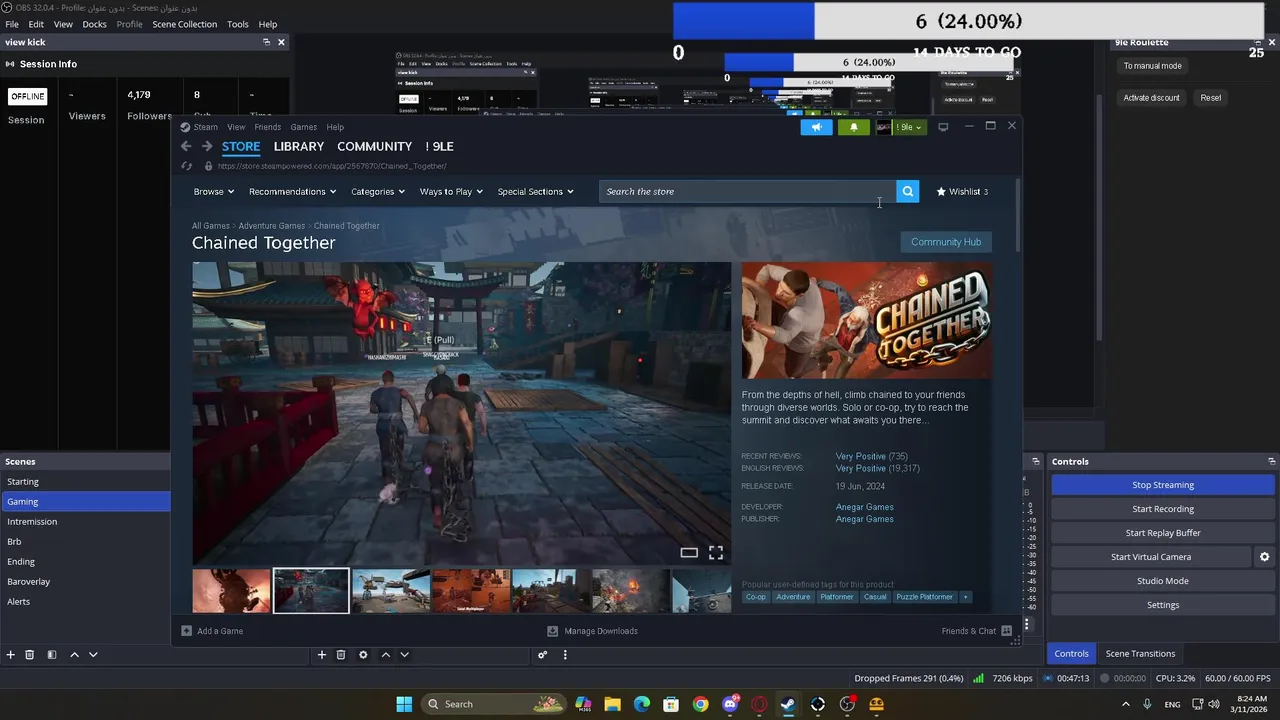The image size is (1280, 720).
Task: Open audio mixer advanced properties gears
Action: tap(542, 655)
